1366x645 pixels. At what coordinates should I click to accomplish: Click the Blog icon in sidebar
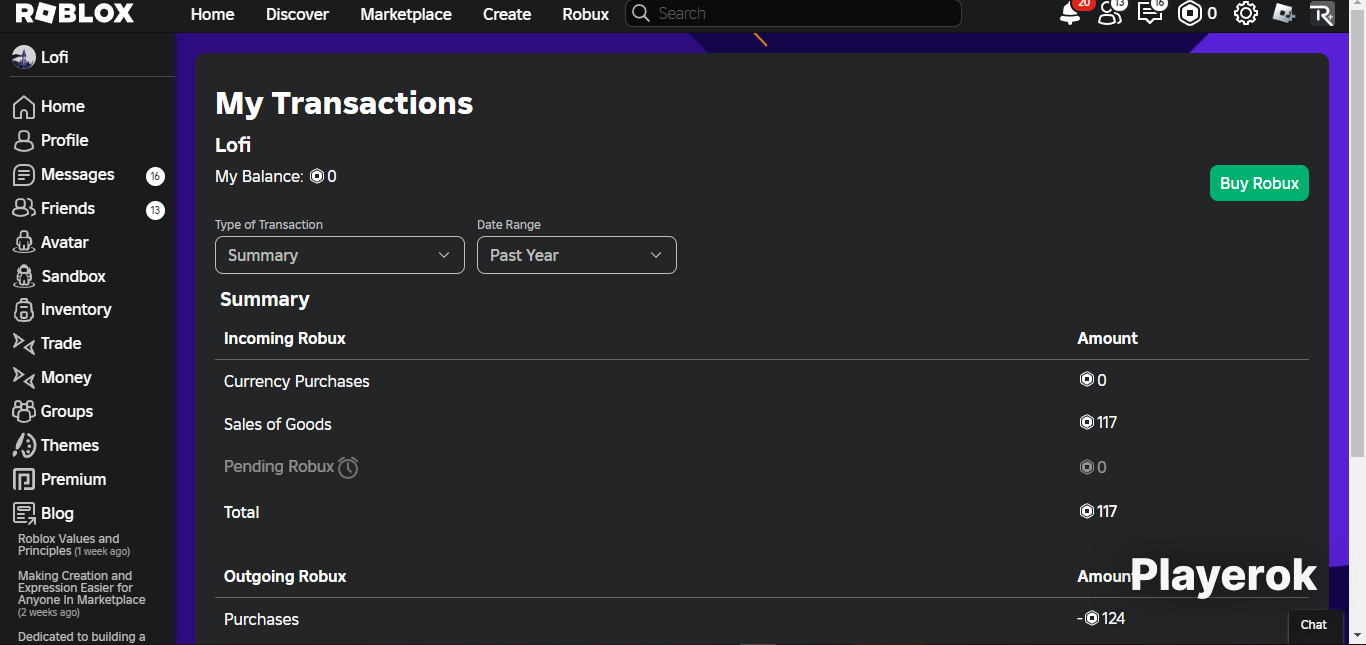(23, 513)
